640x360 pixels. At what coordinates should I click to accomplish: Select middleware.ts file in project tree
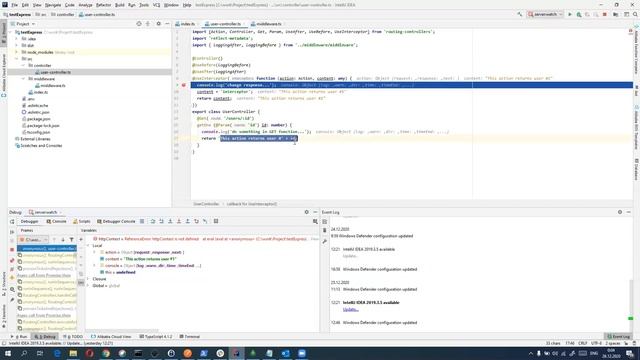pyautogui.click(x=53, y=85)
